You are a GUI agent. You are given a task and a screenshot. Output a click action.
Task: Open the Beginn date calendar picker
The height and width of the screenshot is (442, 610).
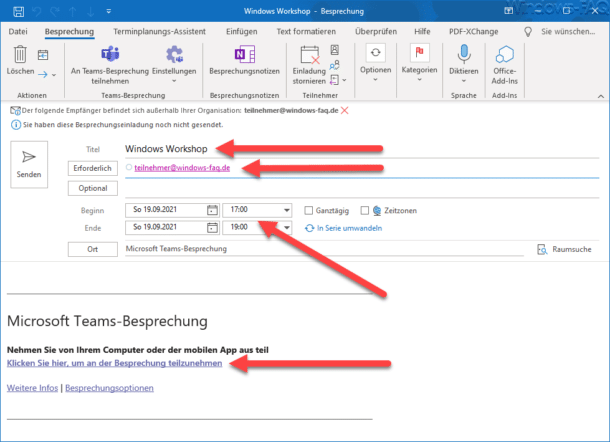(212, 210)
